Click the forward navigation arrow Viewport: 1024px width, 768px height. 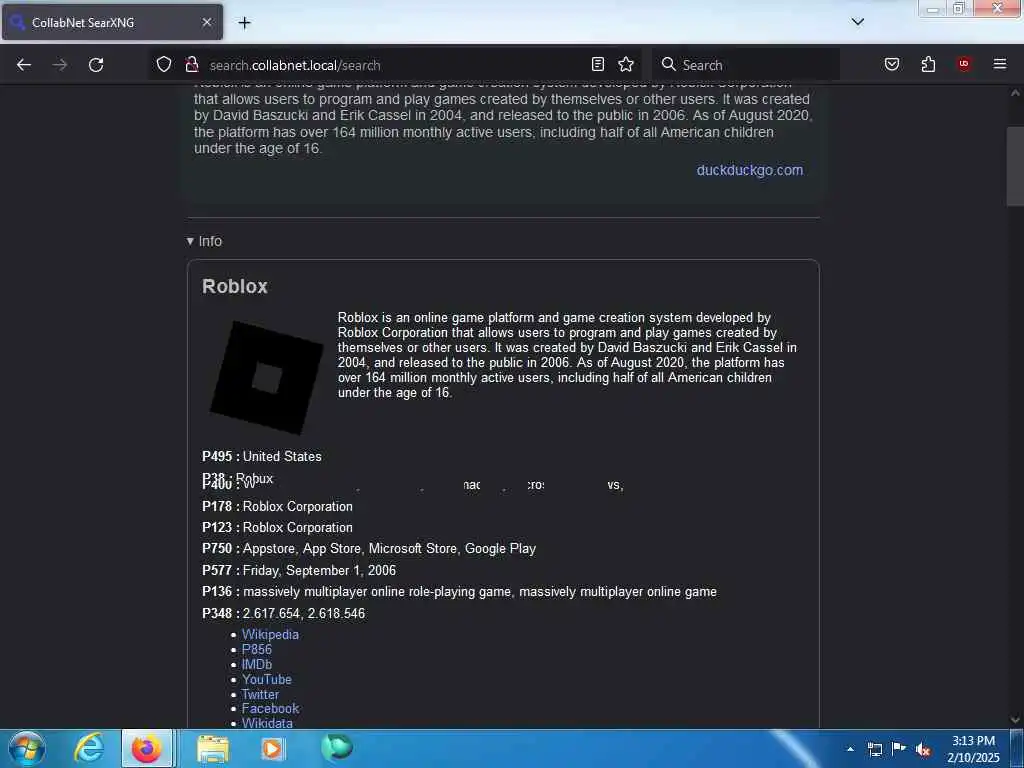click(x=60, y=65)
